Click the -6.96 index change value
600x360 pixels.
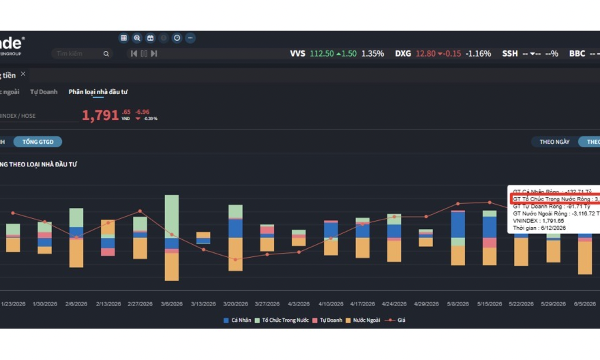tap(142, 112)
